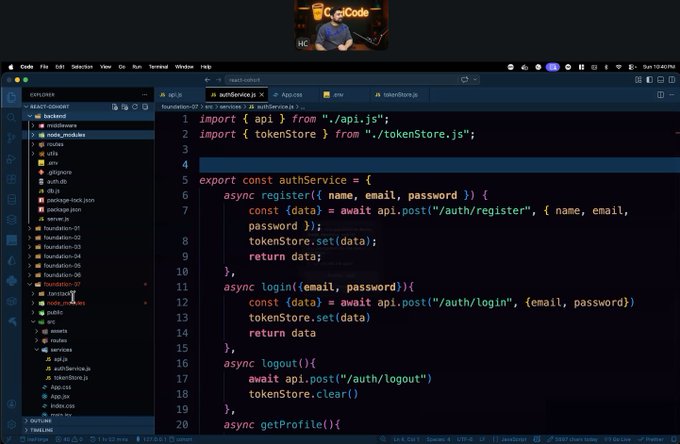The image size is (680, 444).
Task: Click the Go Back arrow in title bar
Action: [207, 80]
